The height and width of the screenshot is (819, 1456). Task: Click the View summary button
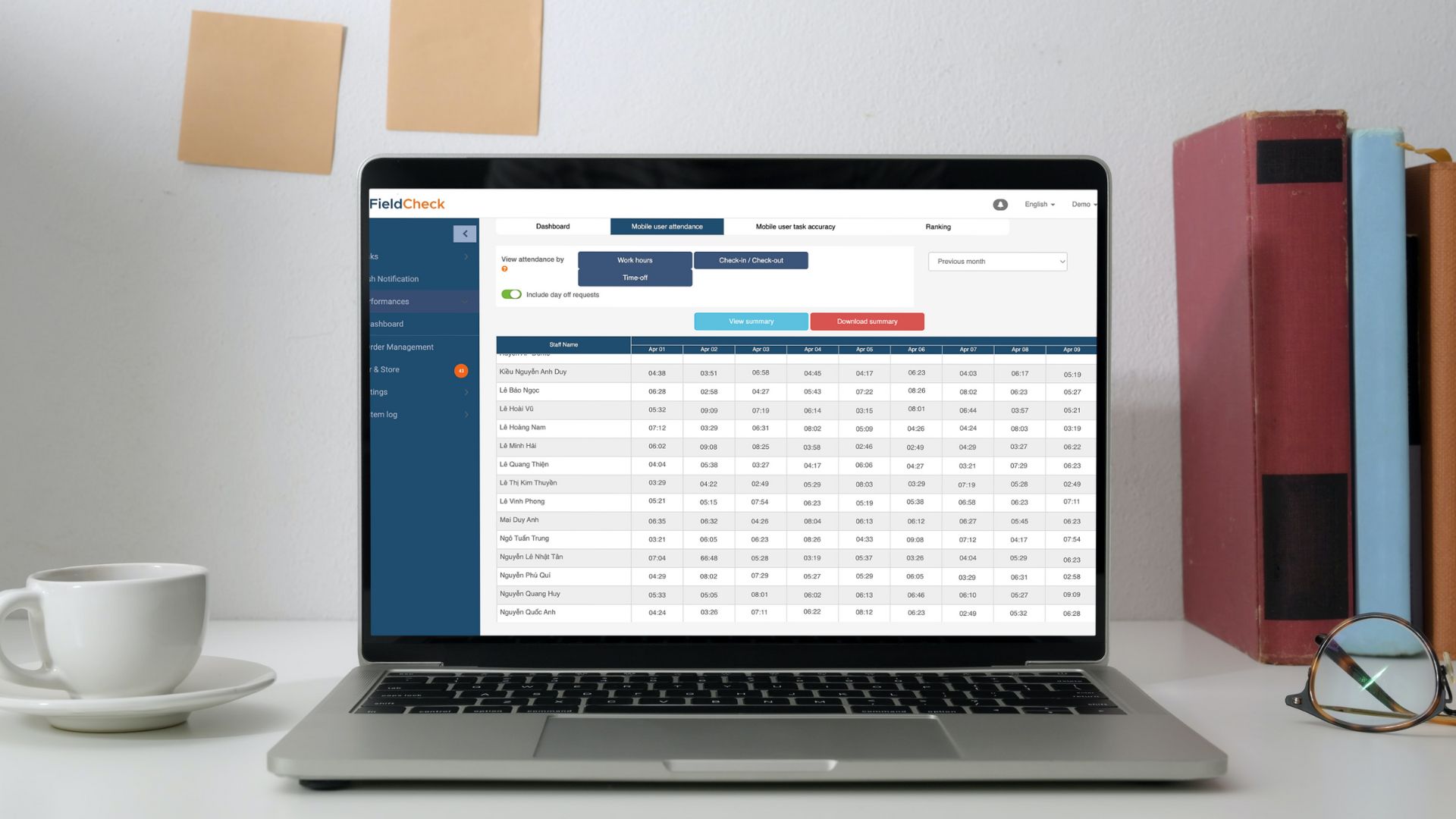click(751, 321)
